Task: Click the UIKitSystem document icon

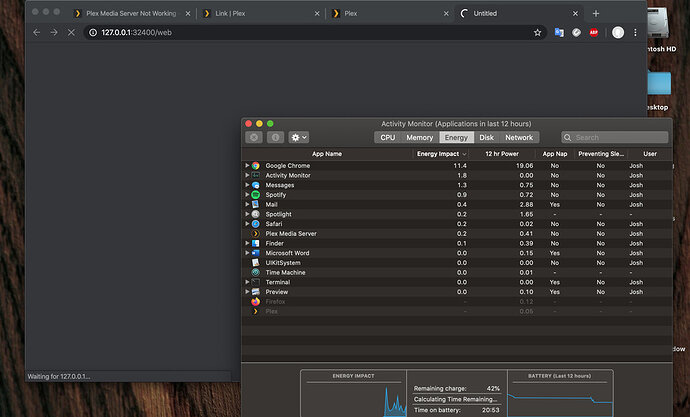Action: 256,263
